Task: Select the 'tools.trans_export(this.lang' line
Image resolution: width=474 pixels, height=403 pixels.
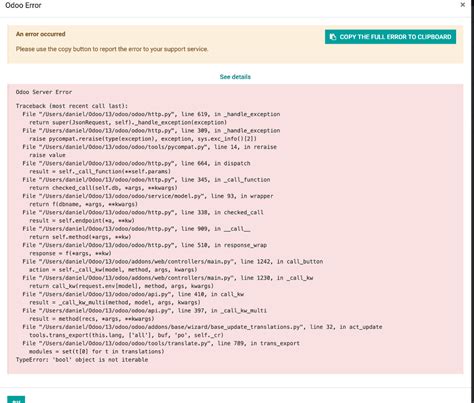Action: pyautogui.click(x=126, y=335)
